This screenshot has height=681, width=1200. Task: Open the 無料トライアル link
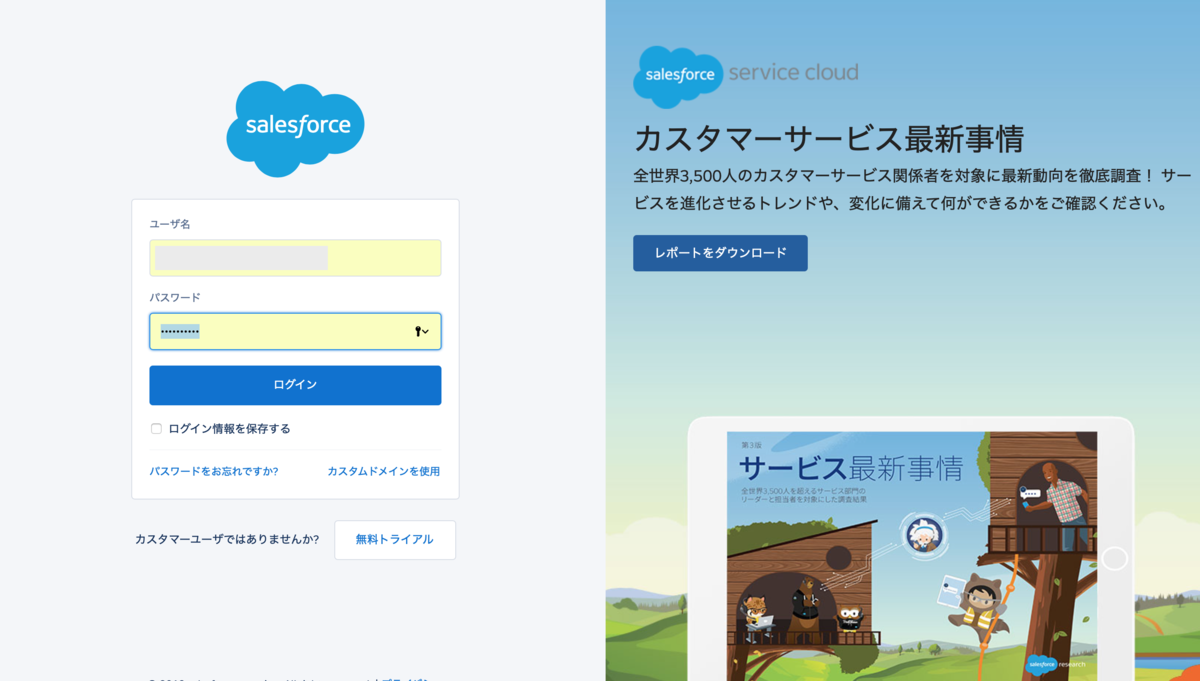point(394,539)
